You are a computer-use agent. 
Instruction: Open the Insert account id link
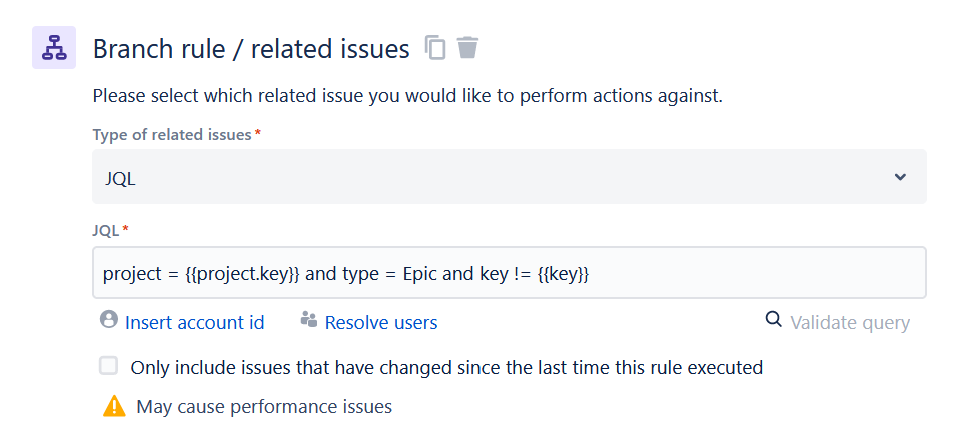pyautogui.click(x=195, y=322)
